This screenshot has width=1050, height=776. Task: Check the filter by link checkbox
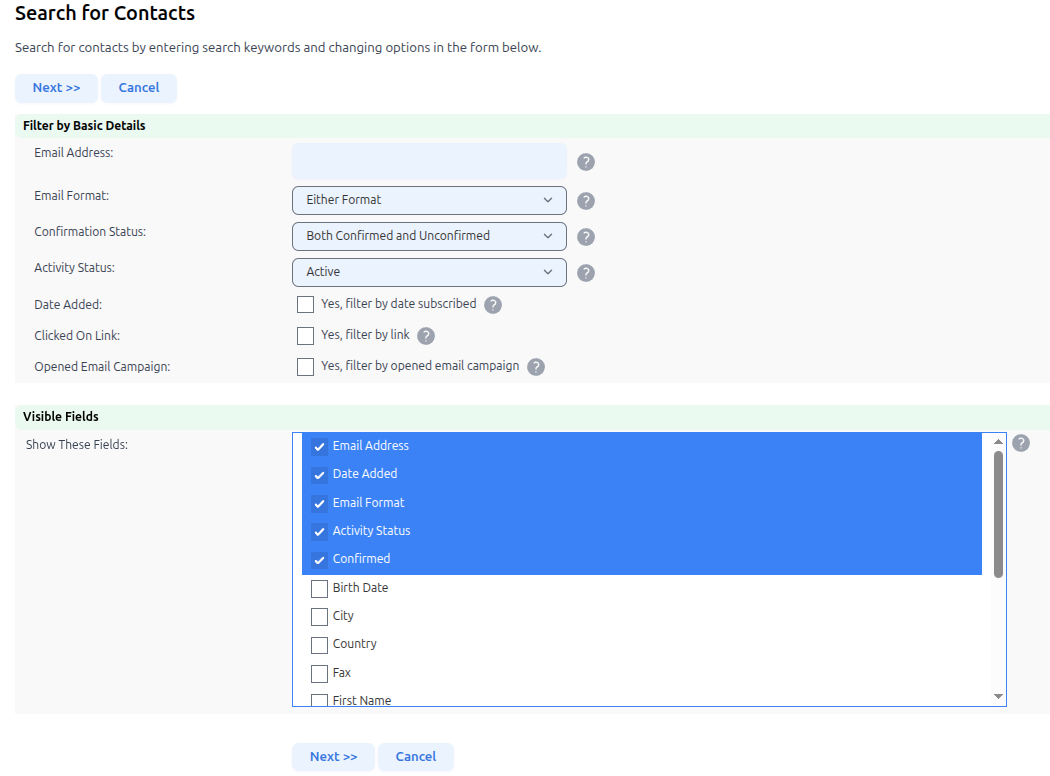(x=306, y=335)
